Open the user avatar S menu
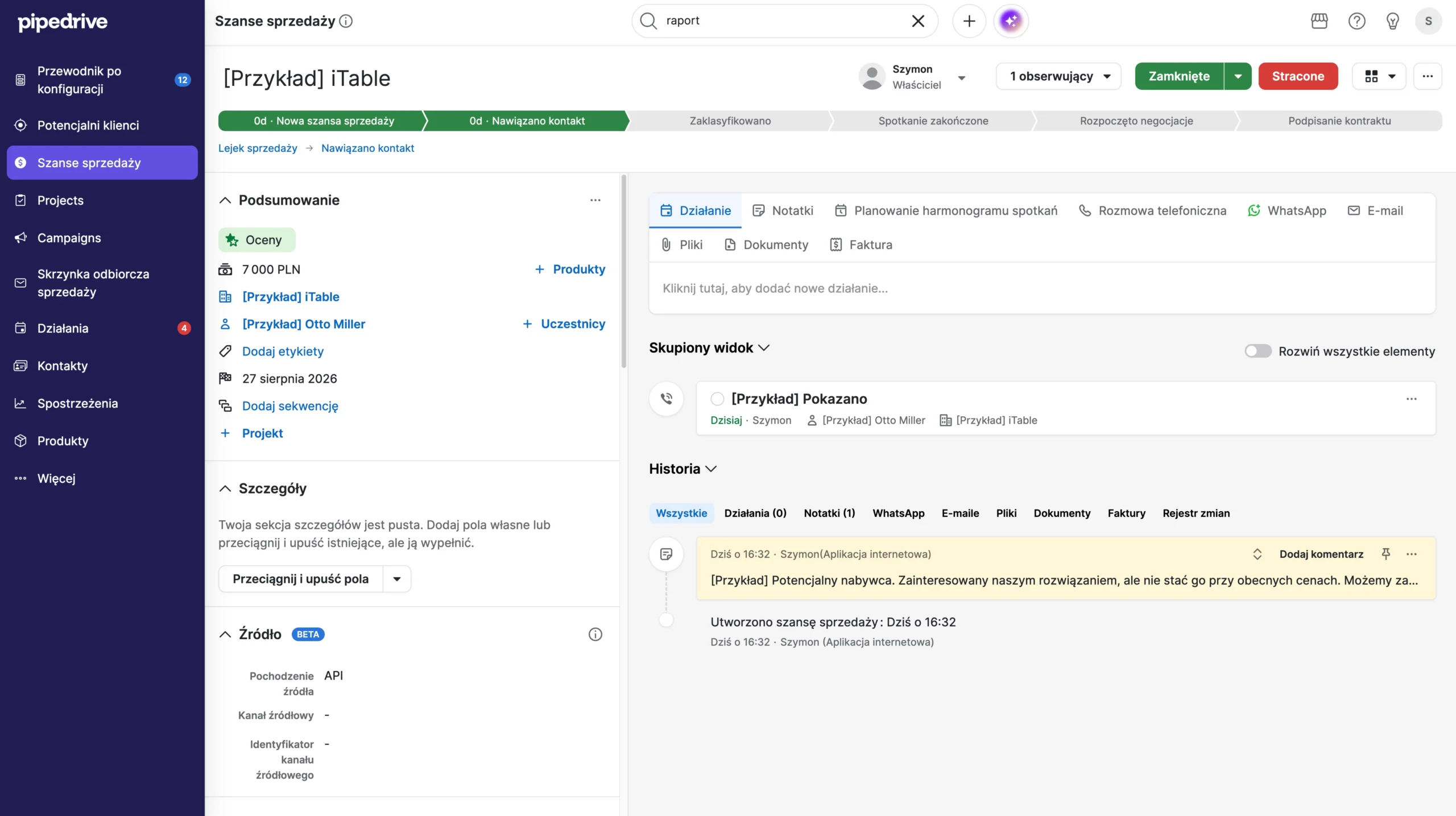 1428,21
